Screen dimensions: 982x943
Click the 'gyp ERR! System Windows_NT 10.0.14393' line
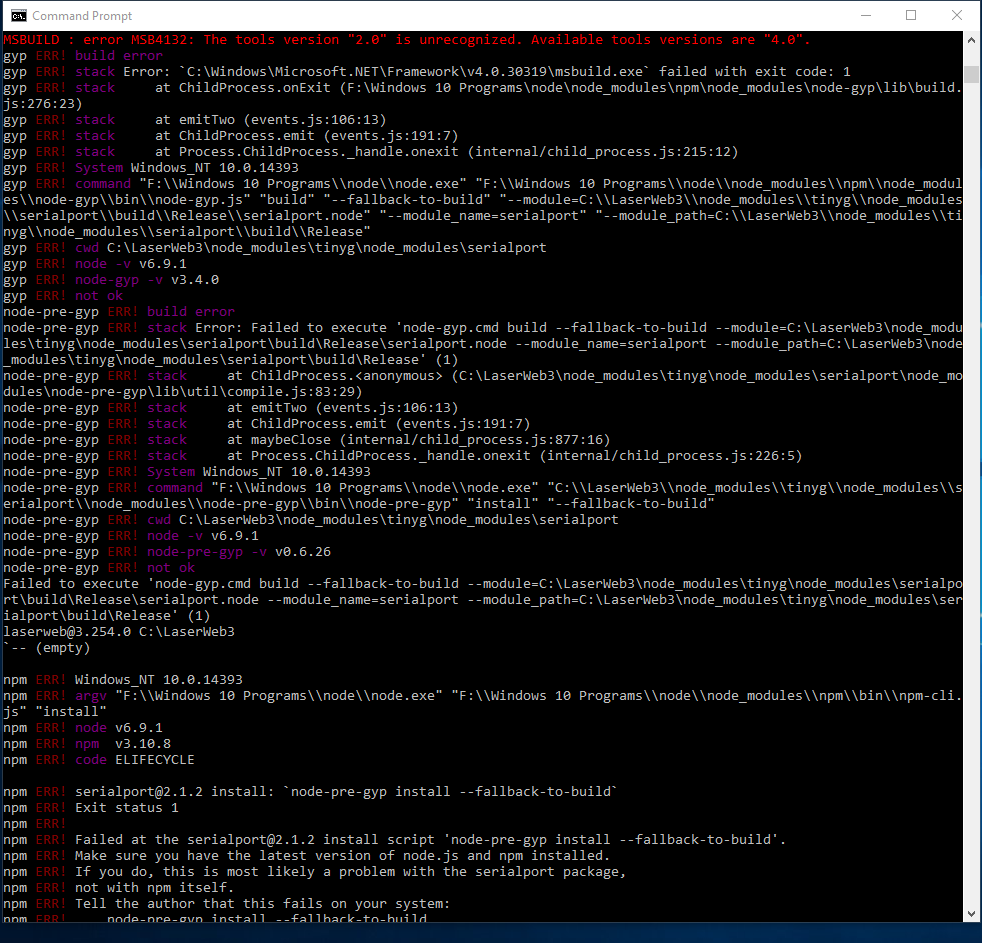tap(151, 168)
